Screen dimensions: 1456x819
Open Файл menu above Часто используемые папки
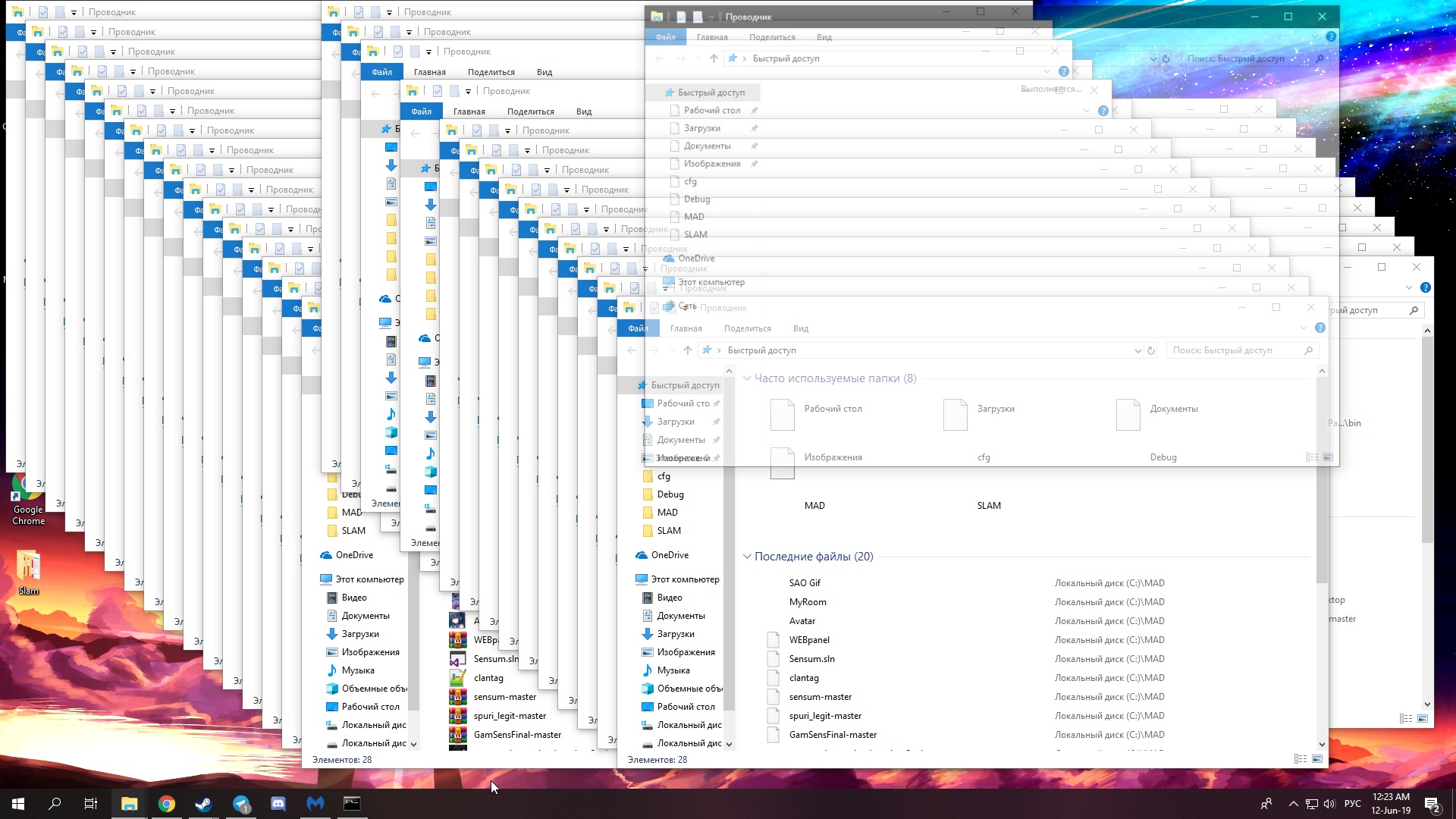(638, 328)
